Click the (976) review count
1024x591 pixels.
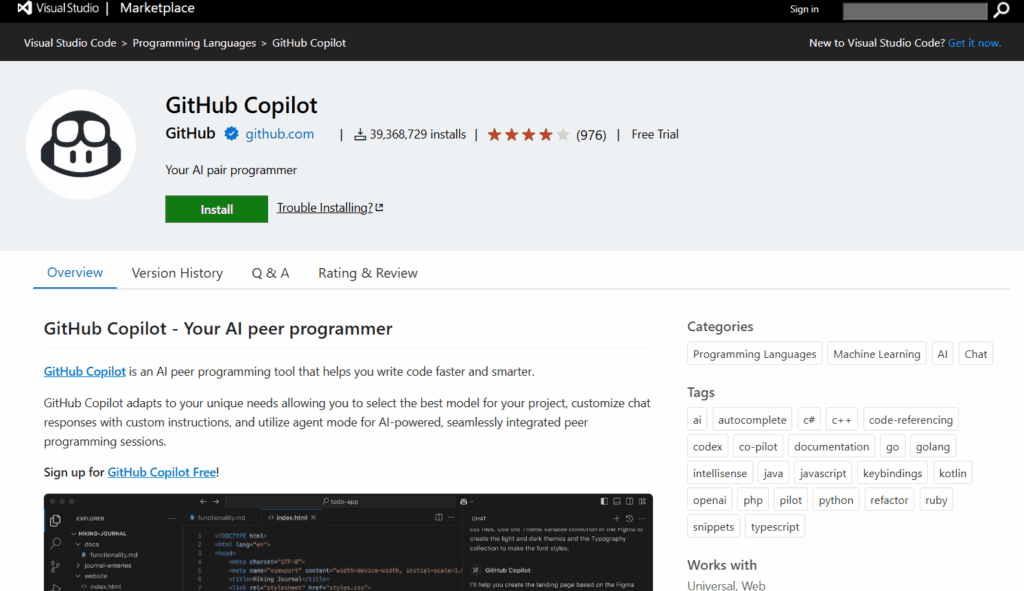point(591,135)
